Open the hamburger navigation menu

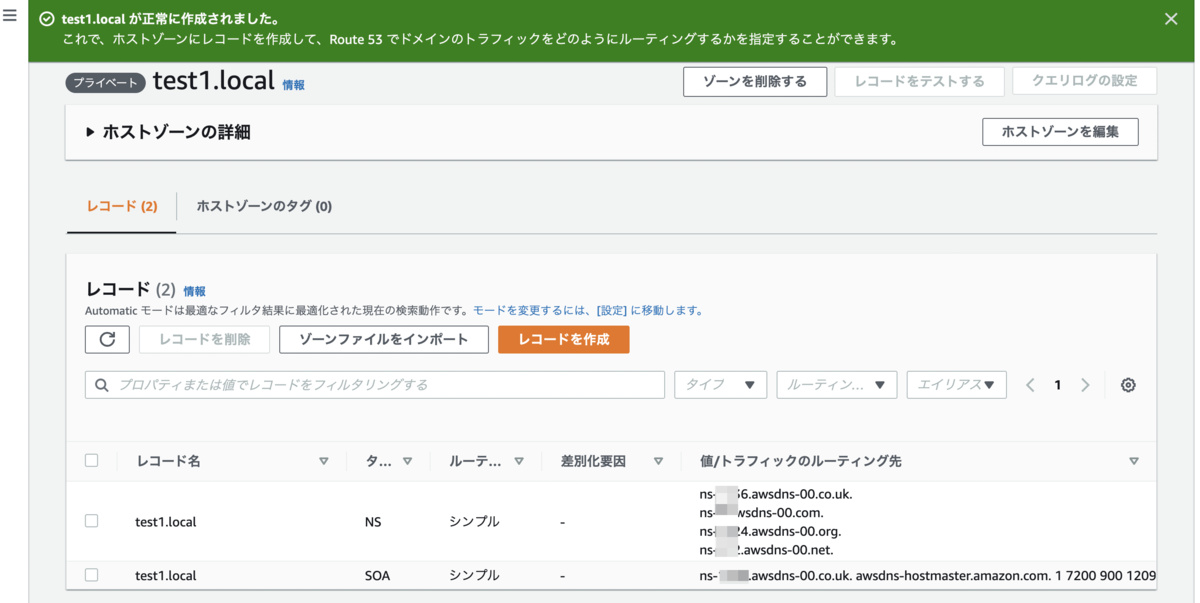click(10, 16)
